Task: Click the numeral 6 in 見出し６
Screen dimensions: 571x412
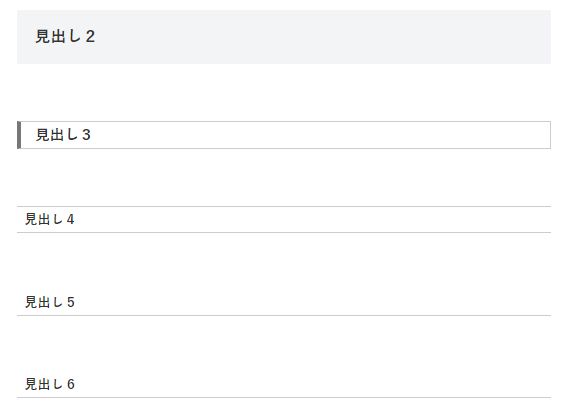Action: point(71,384)
